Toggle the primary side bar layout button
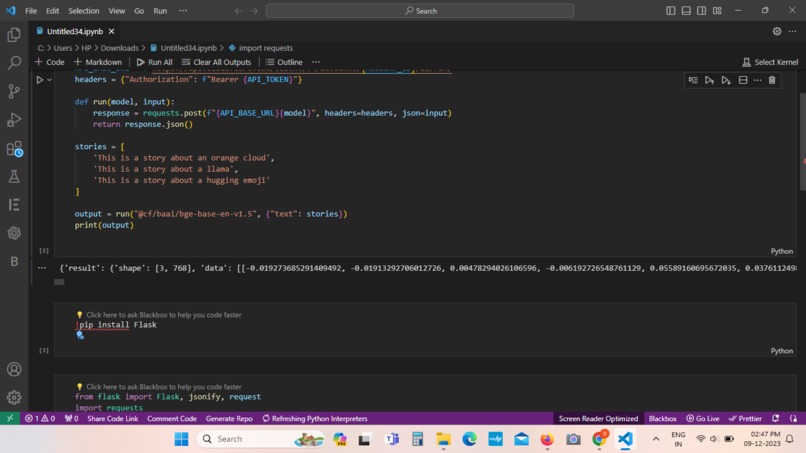Viewport: 806px width, 453px height. coord(671,11)
